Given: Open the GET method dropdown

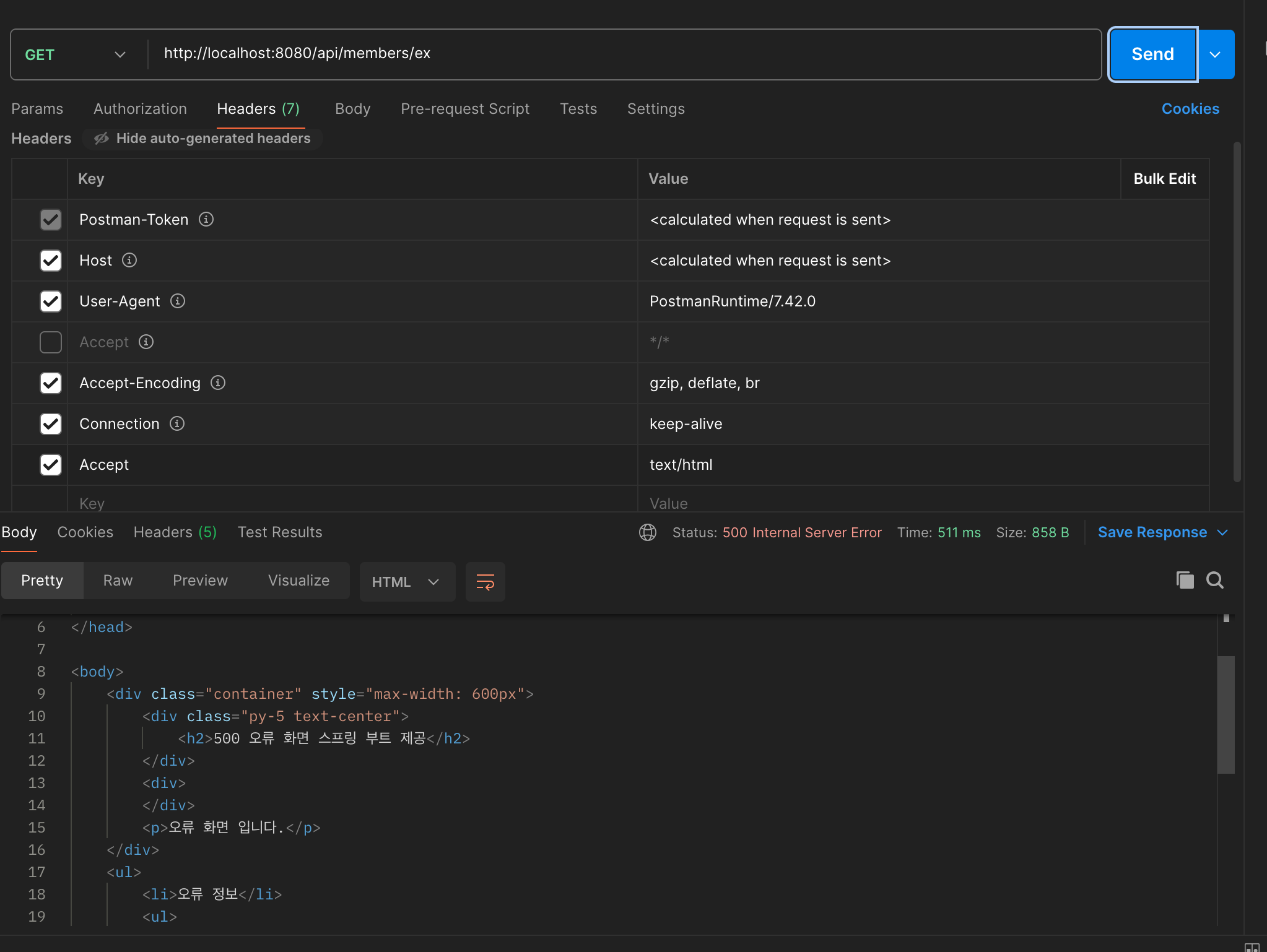Looking at the screenshot, I should (76, 54).
